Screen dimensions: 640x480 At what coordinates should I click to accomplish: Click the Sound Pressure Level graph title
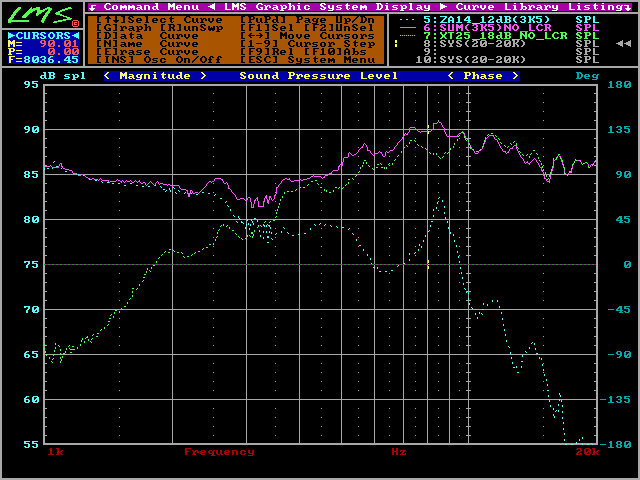point(318,76)
